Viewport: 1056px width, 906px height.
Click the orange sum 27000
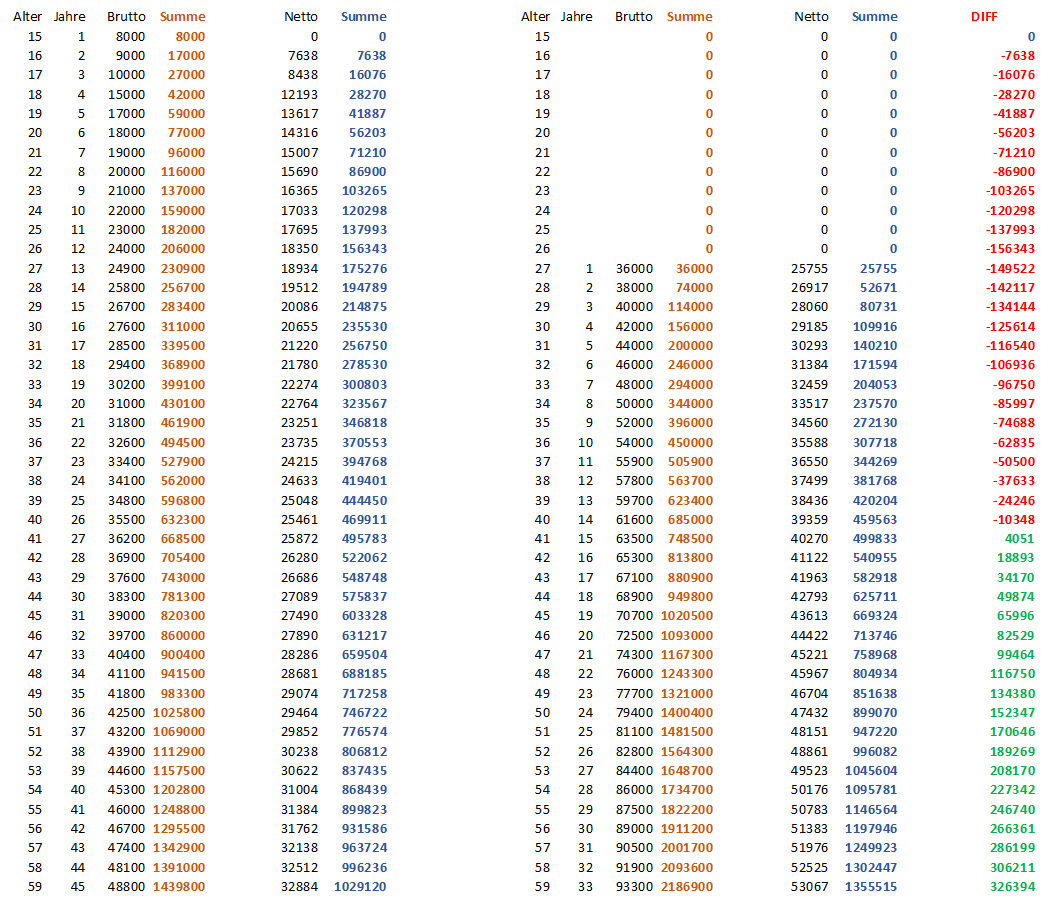pos(187,75)
